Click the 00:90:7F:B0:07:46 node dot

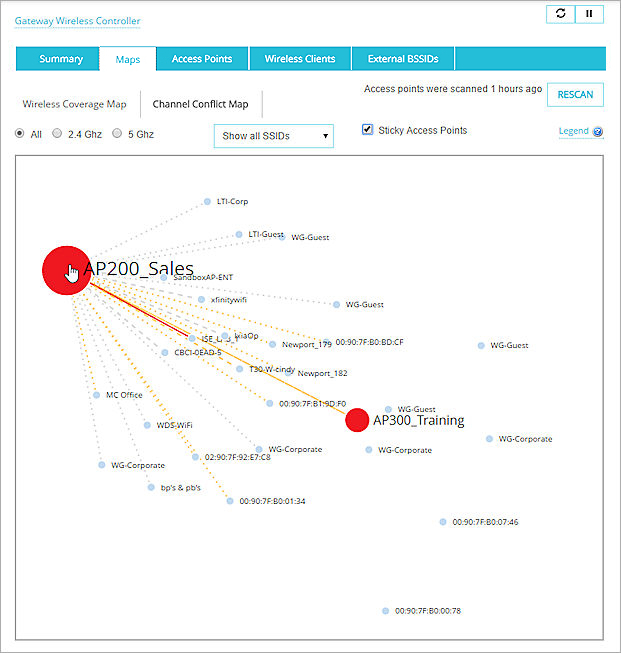pyautogui.click(x=442, y=522)
